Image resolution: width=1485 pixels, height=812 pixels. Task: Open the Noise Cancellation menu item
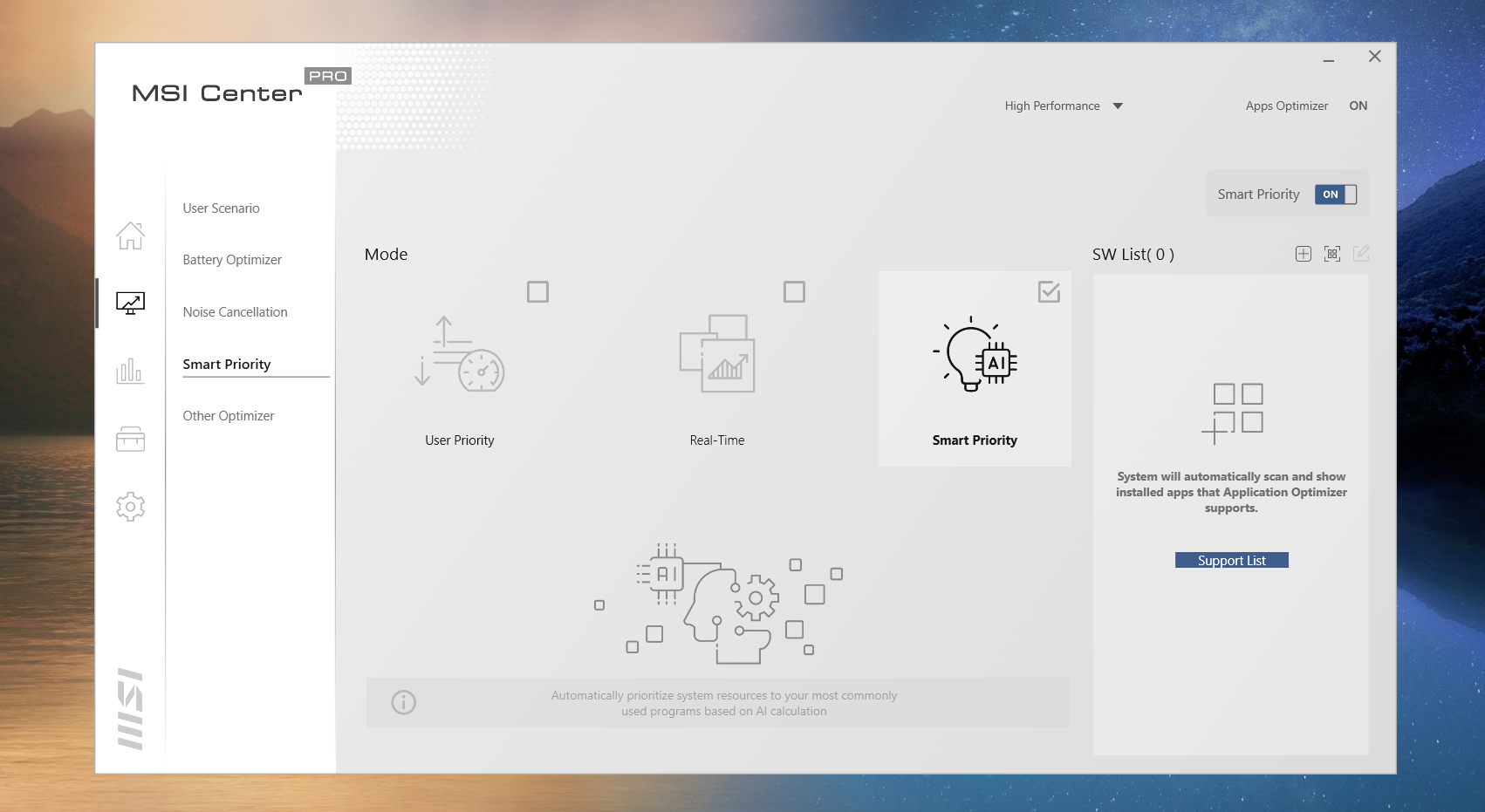[236, 312]
